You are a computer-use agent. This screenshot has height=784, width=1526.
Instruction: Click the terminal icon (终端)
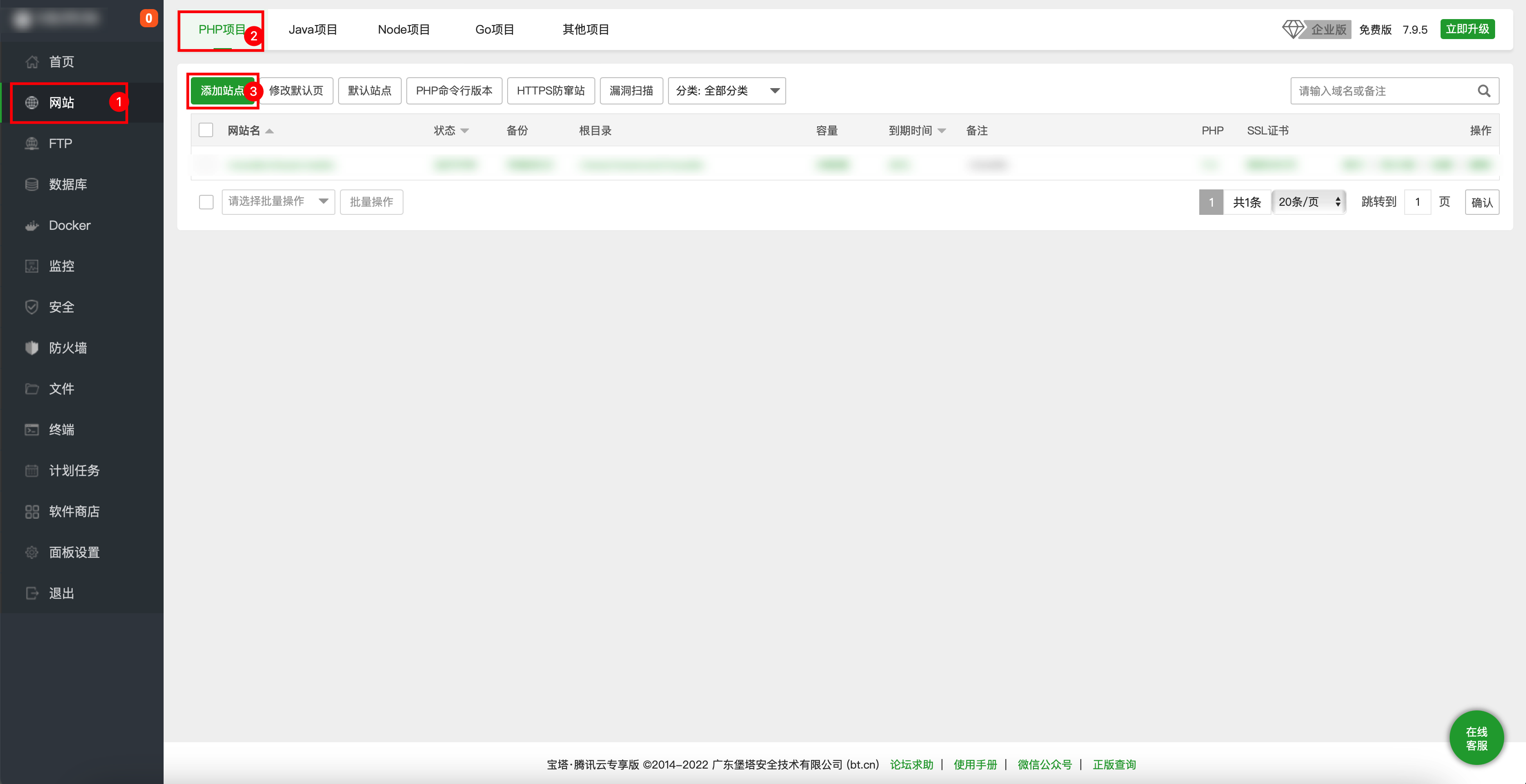pyautogui.click(x=32, y=430)
